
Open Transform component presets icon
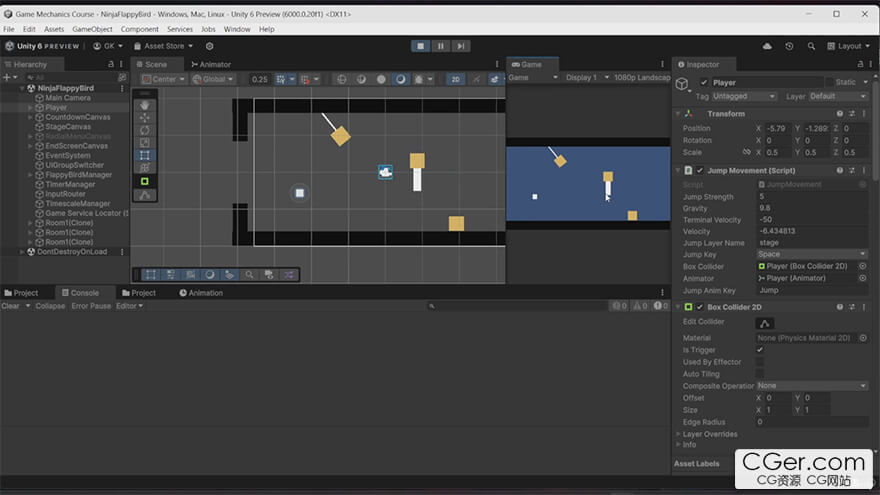tap(852, 113)
